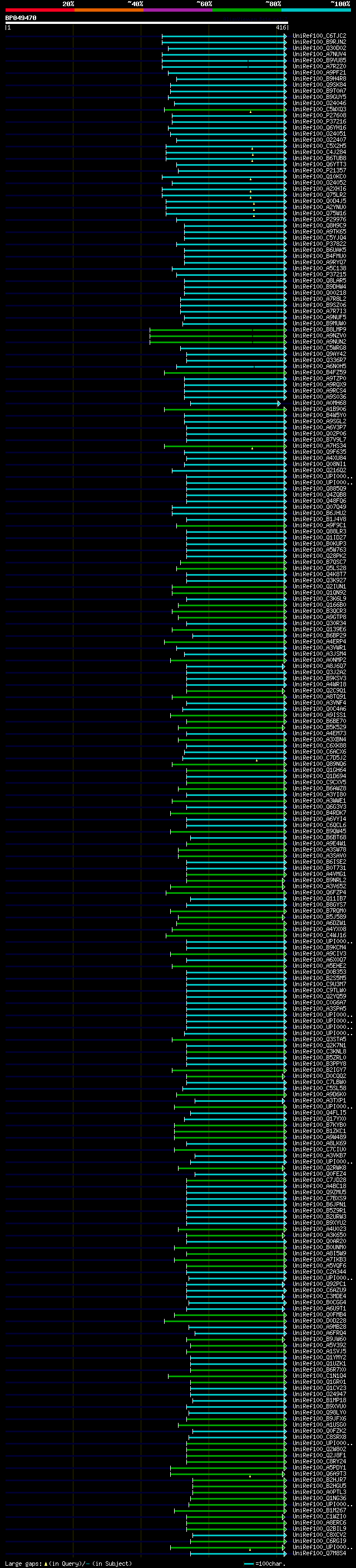This screenshot has height=1568, width=356.
Task: Select the UniRef100_B6UAK5 label
Action: [319, 250]
